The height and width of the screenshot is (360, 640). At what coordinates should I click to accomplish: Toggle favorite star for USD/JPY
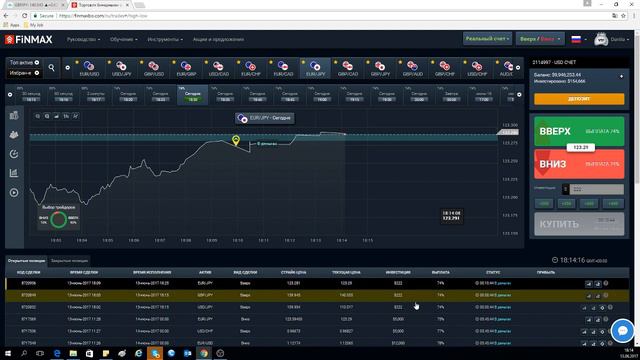coord(109,62)
